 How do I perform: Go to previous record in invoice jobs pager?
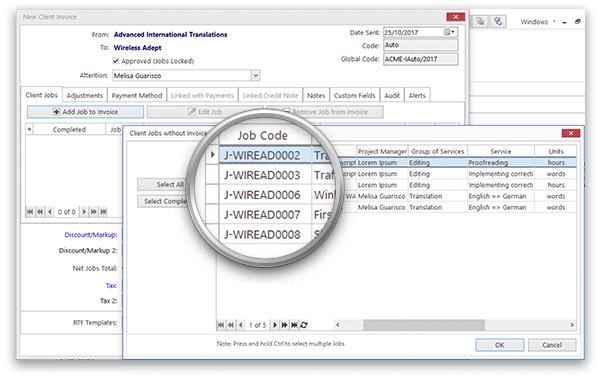click(x=50, y=212)
